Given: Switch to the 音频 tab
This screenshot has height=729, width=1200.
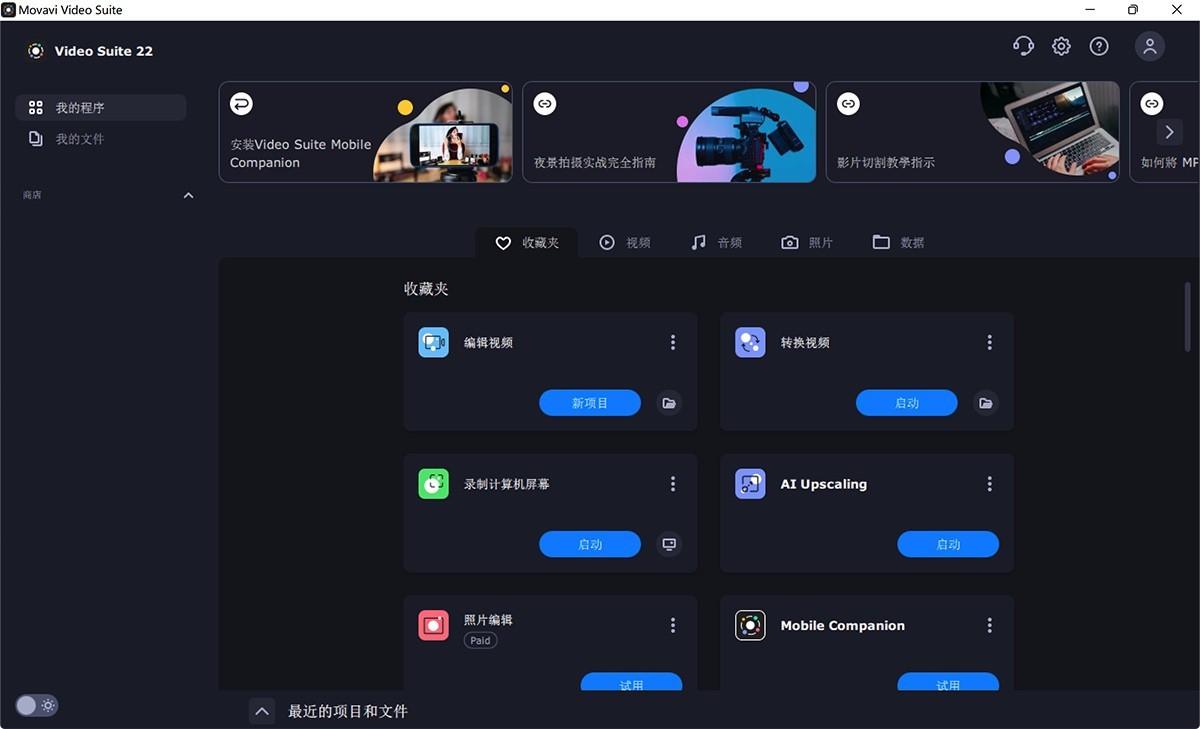Looking at the screenshot, I should (716, 243).
